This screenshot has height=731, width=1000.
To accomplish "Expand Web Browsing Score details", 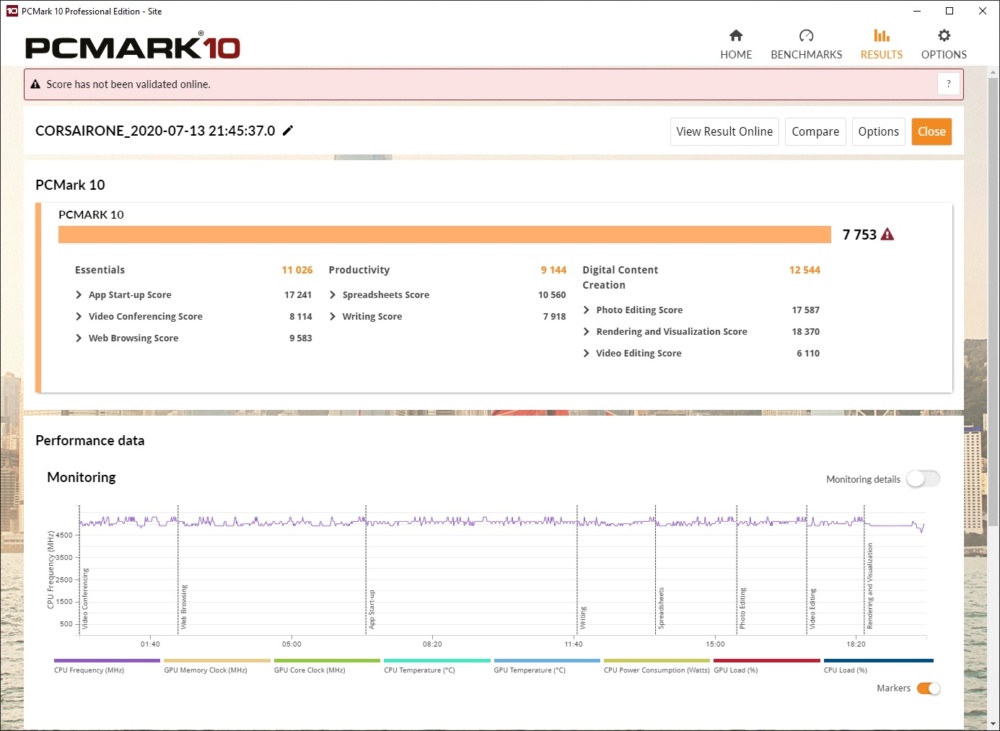I will [78, 338].
